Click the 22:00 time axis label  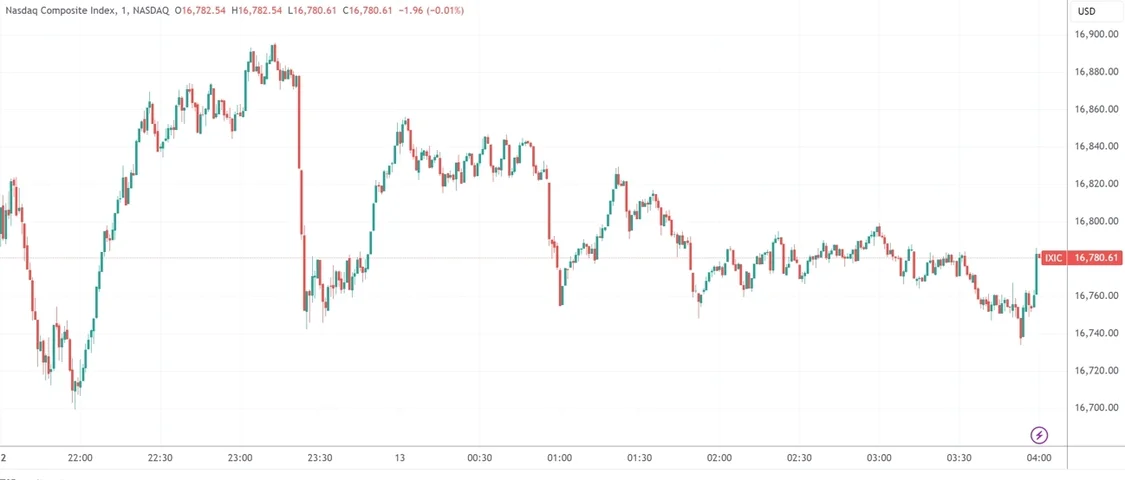coord(80,458)
